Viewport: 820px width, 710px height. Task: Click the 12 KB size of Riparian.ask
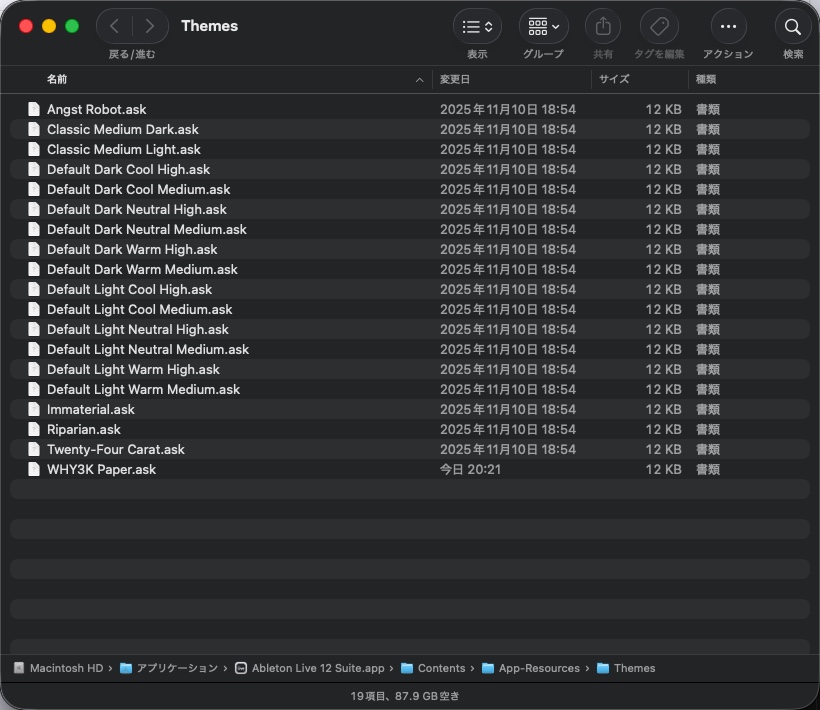coord(663,429)
